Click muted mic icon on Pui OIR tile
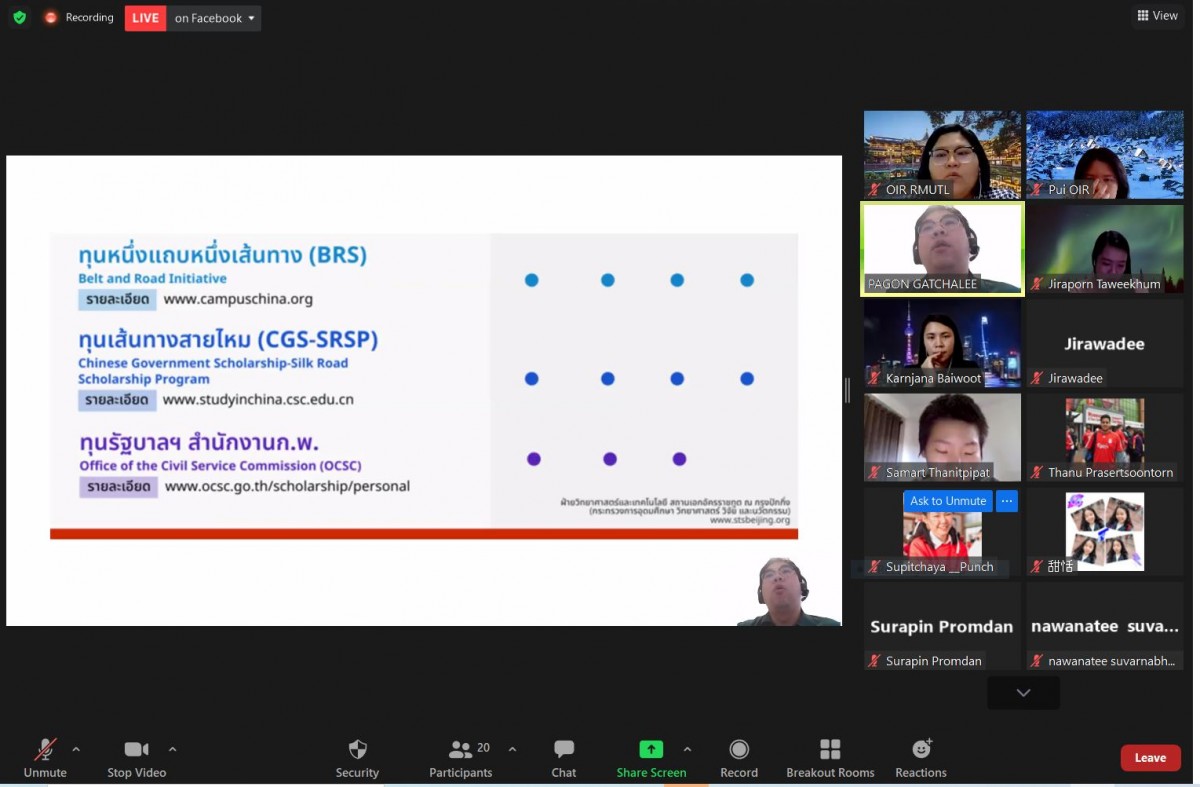Screen dimensions: 1200x787 click(1037, 189)
